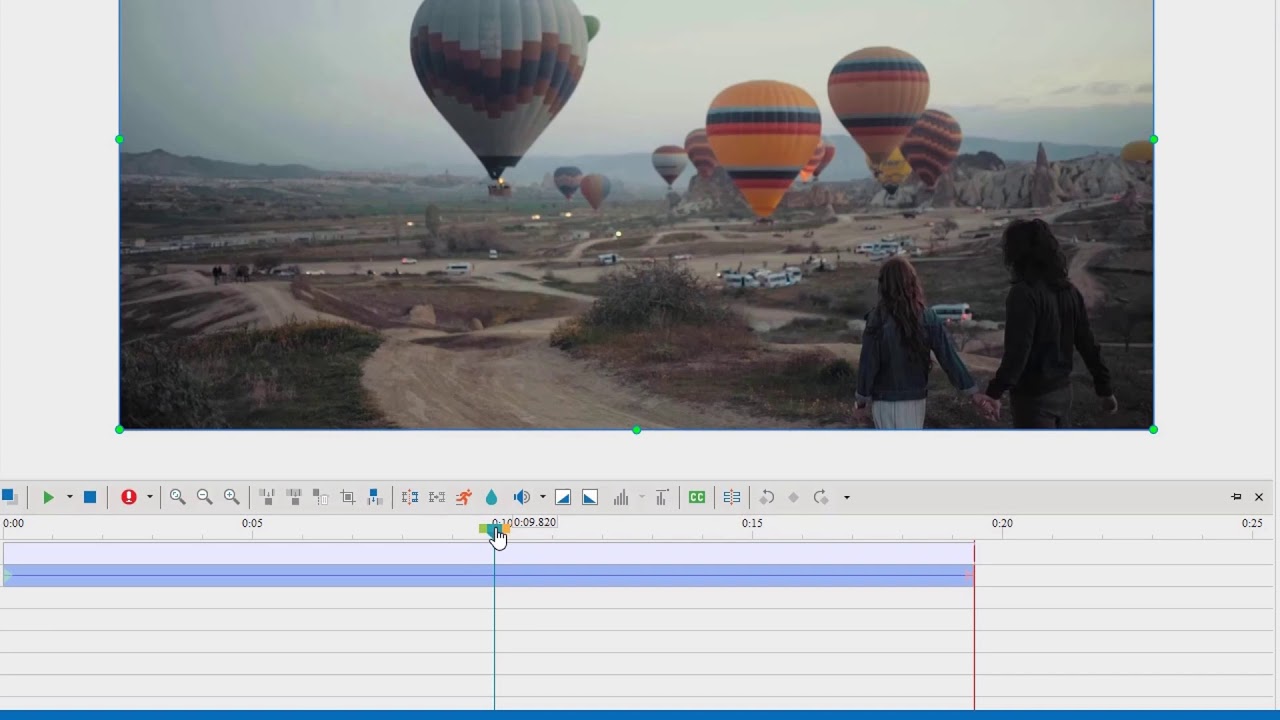This screenshot has height=720, width=1280.
Task: Click the red Record button
Action: point(129,497)
